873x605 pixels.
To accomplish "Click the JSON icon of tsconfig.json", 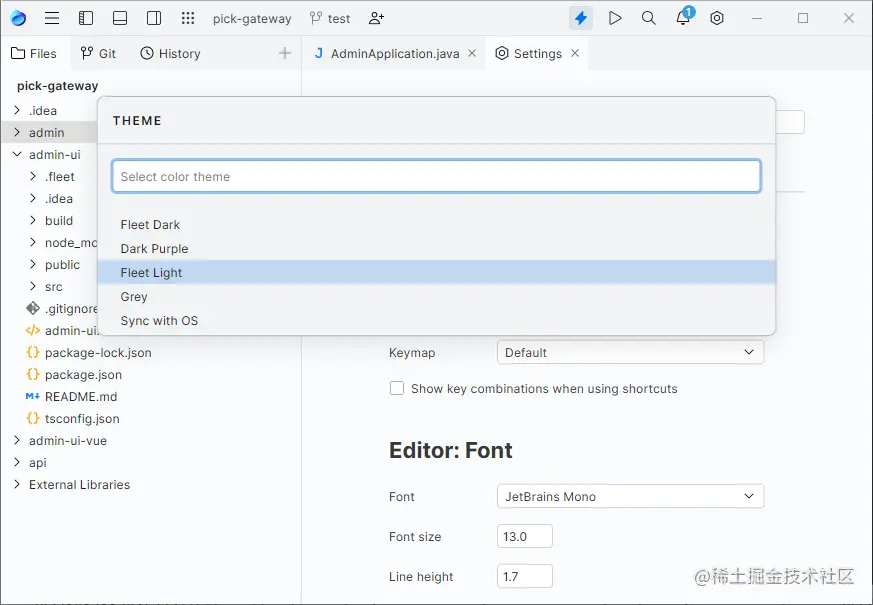I will click(33, 419).
